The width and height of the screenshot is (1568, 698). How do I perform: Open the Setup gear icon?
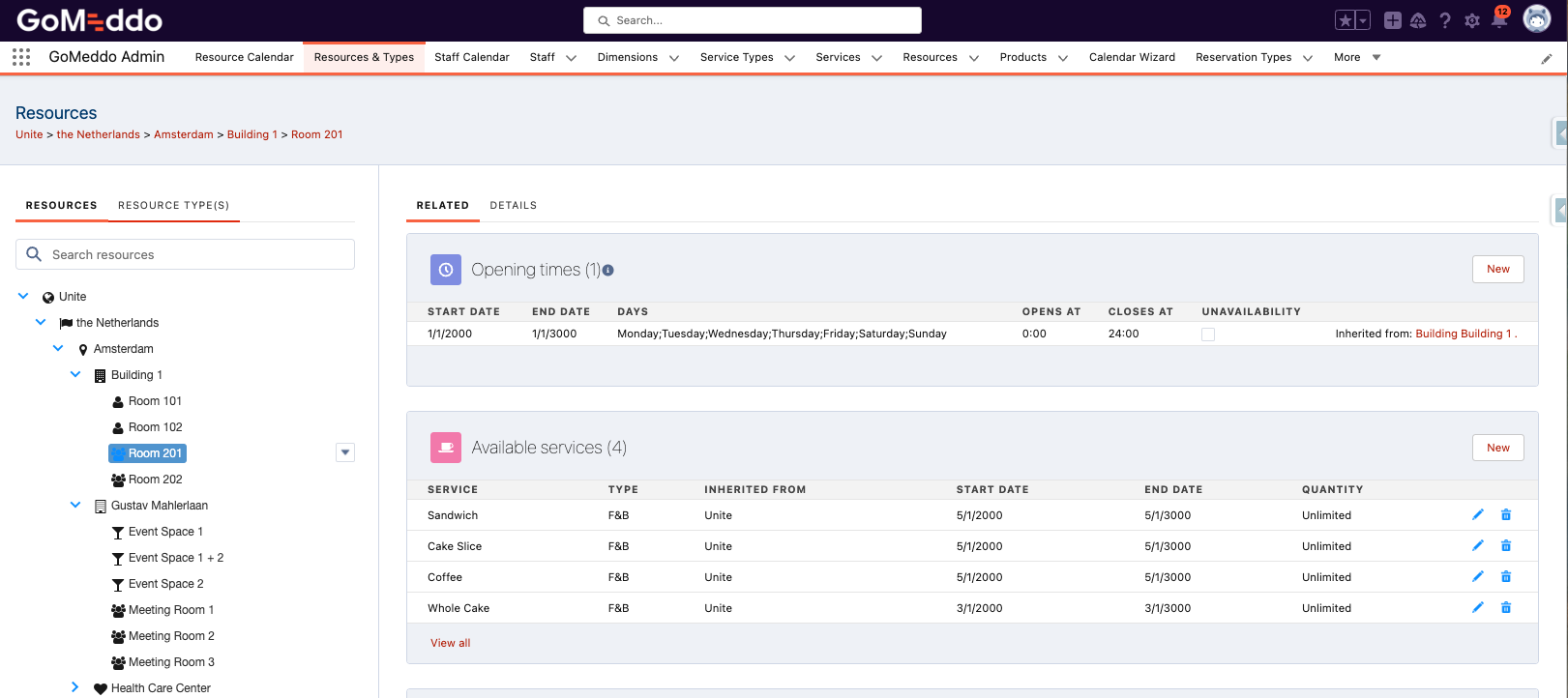point(1471,20)
